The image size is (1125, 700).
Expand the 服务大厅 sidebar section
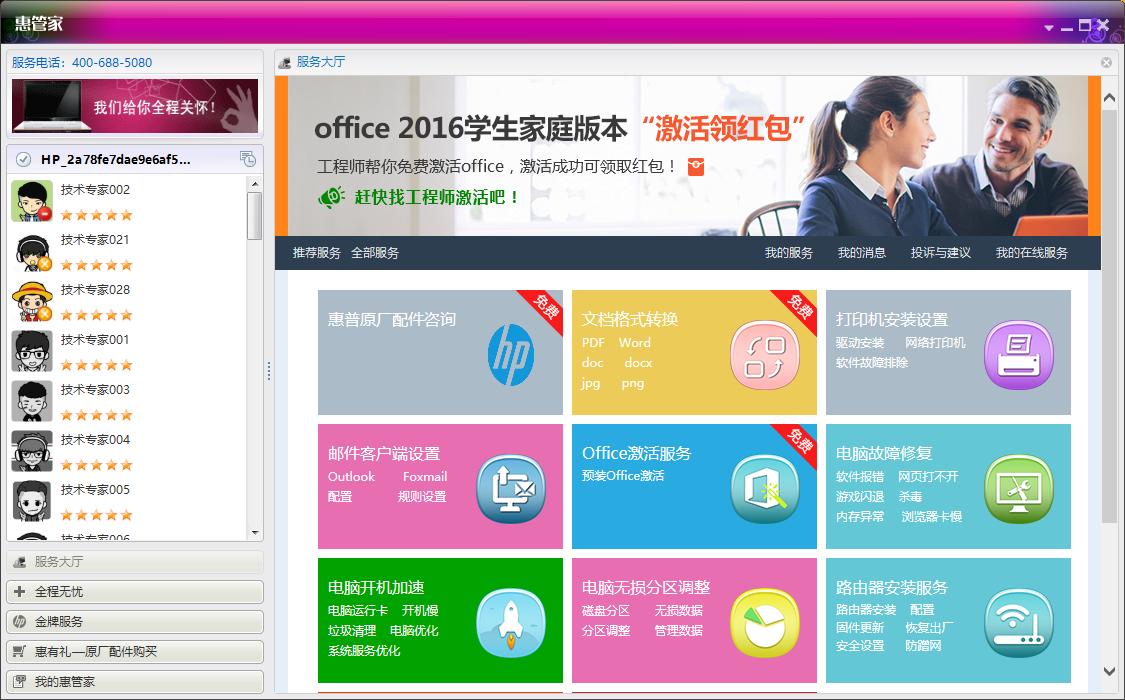tap(135, 562)
